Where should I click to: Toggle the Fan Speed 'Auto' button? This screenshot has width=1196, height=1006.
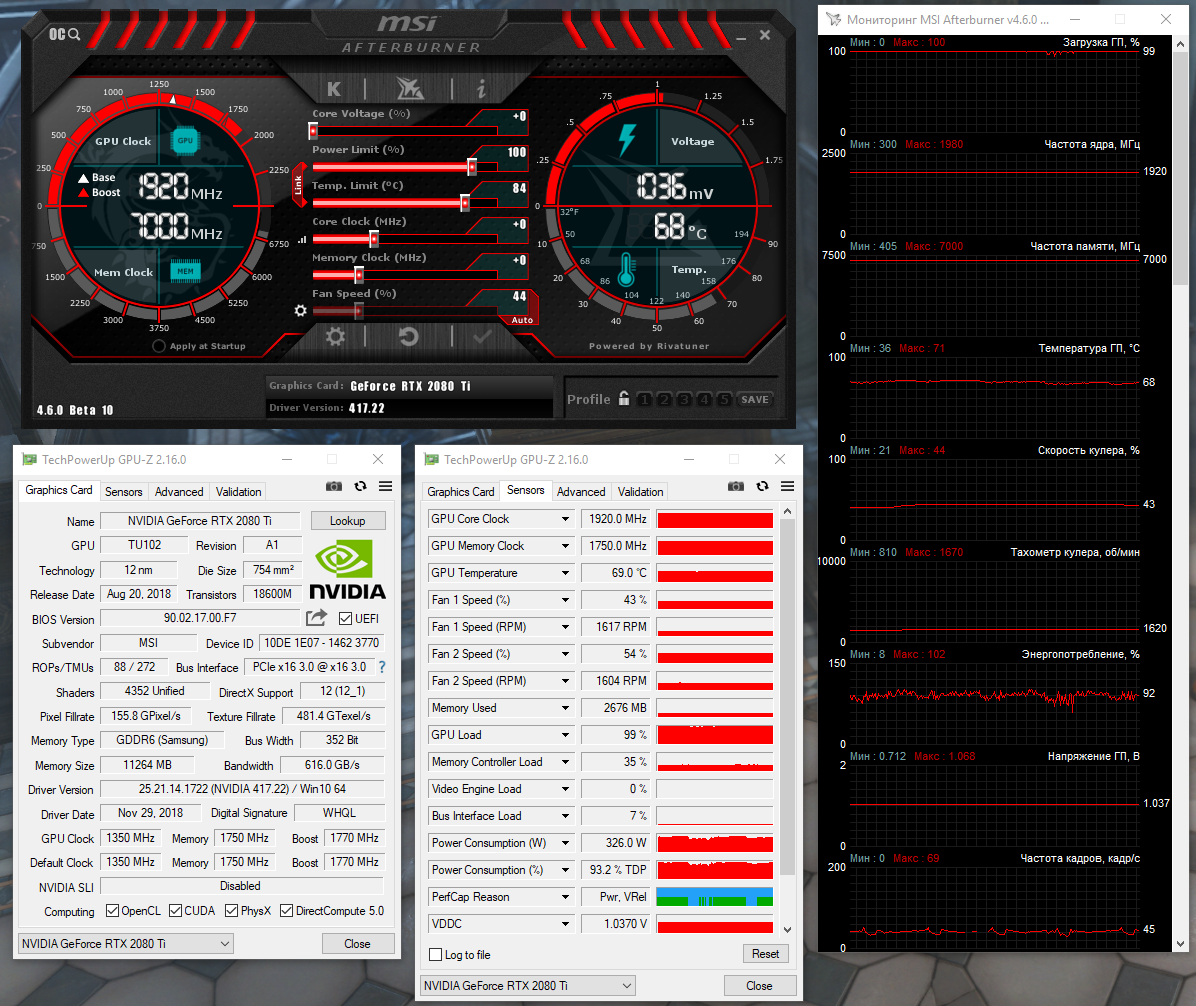pyautogui.click(x=522, y=320)
